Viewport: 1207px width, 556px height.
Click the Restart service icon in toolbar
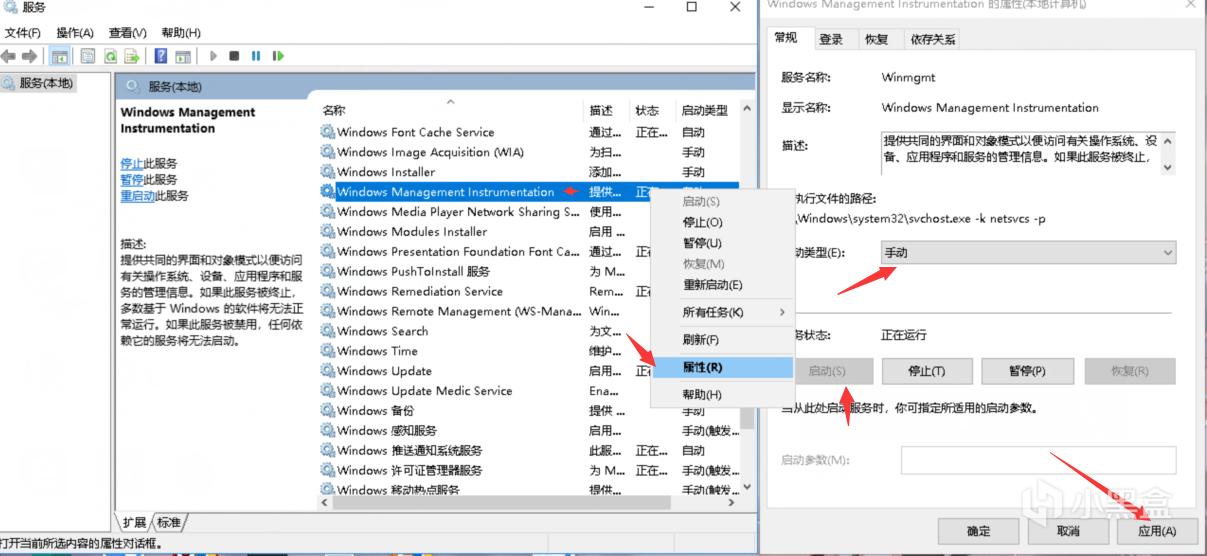(278, 56)
